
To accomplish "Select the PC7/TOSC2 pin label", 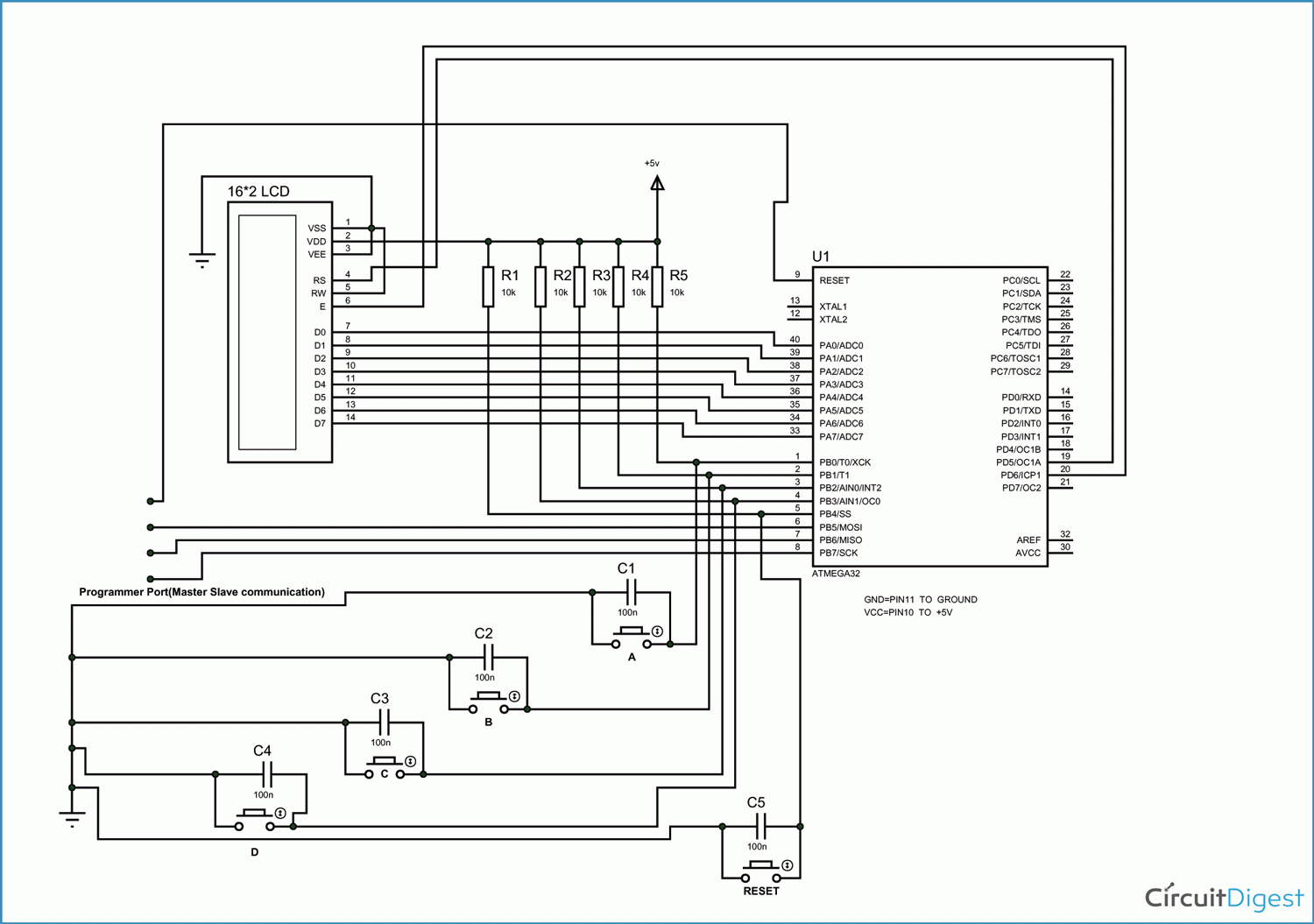I will point(1016,372).
